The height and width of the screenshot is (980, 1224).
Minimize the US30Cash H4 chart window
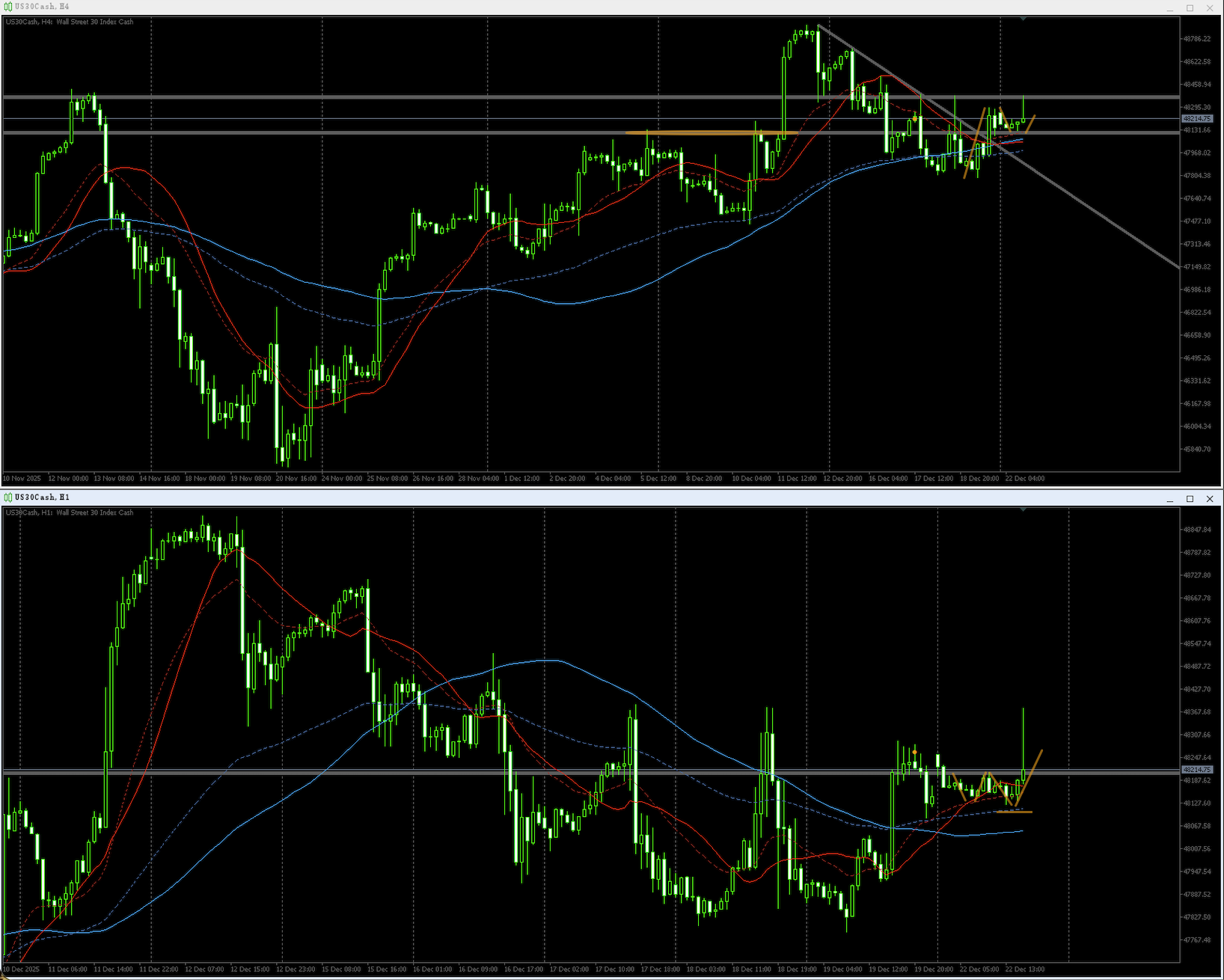pos(1170,7)
